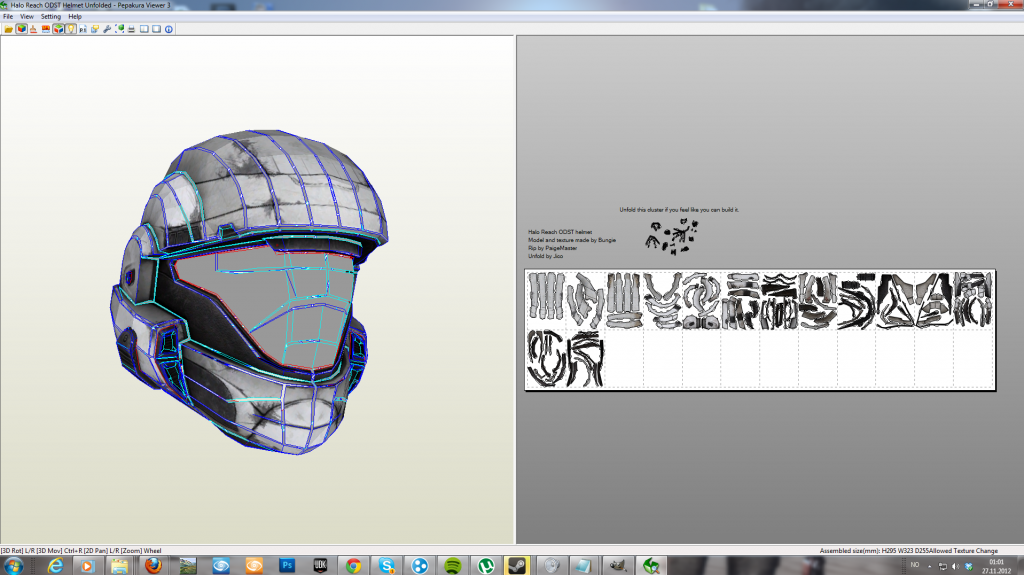Expand the Help menu
The height and width of the screenshot is (575, 1024).
coord(75,17)
